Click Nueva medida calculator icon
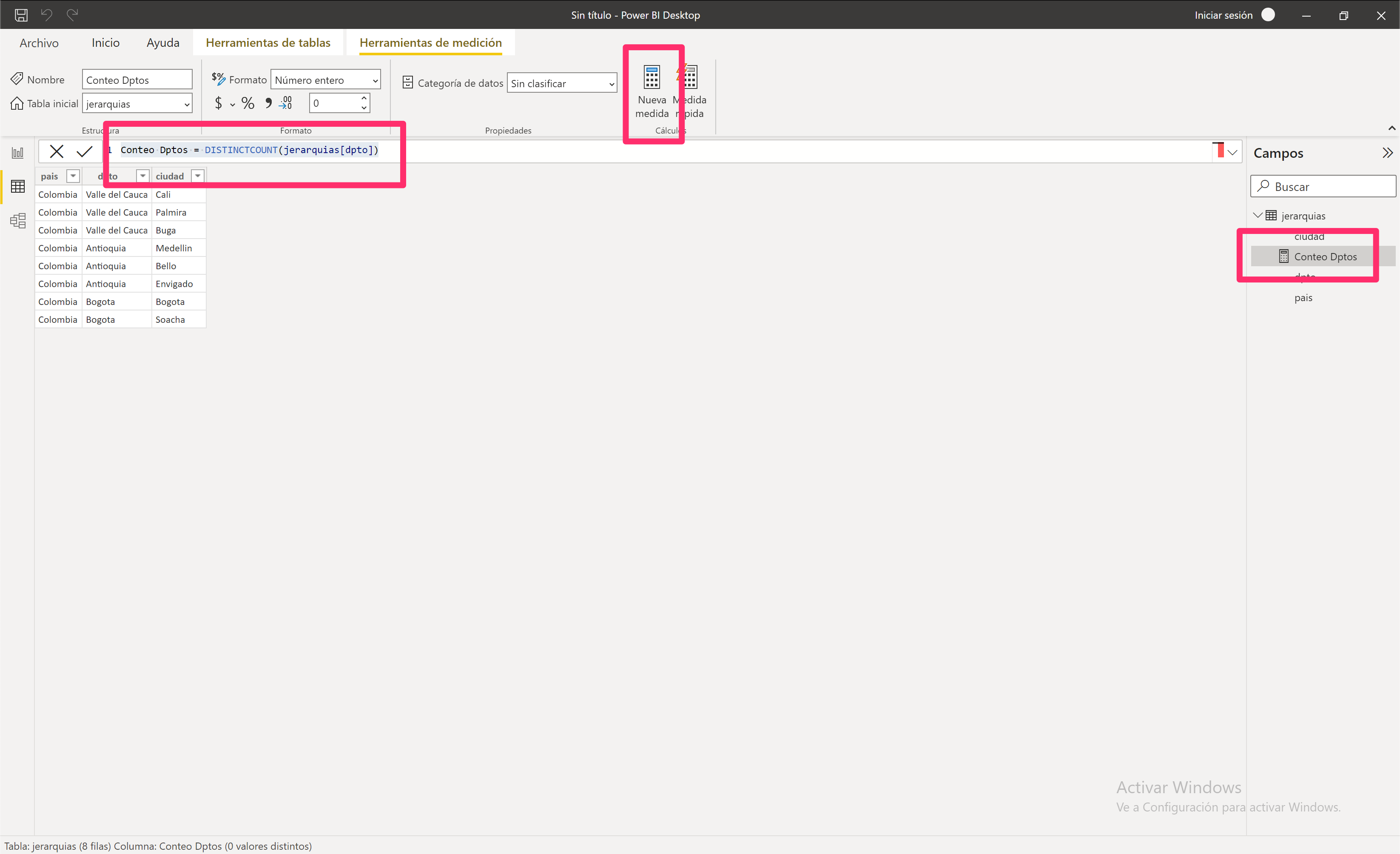The image size is (1400, 854). tap(652, 77)
